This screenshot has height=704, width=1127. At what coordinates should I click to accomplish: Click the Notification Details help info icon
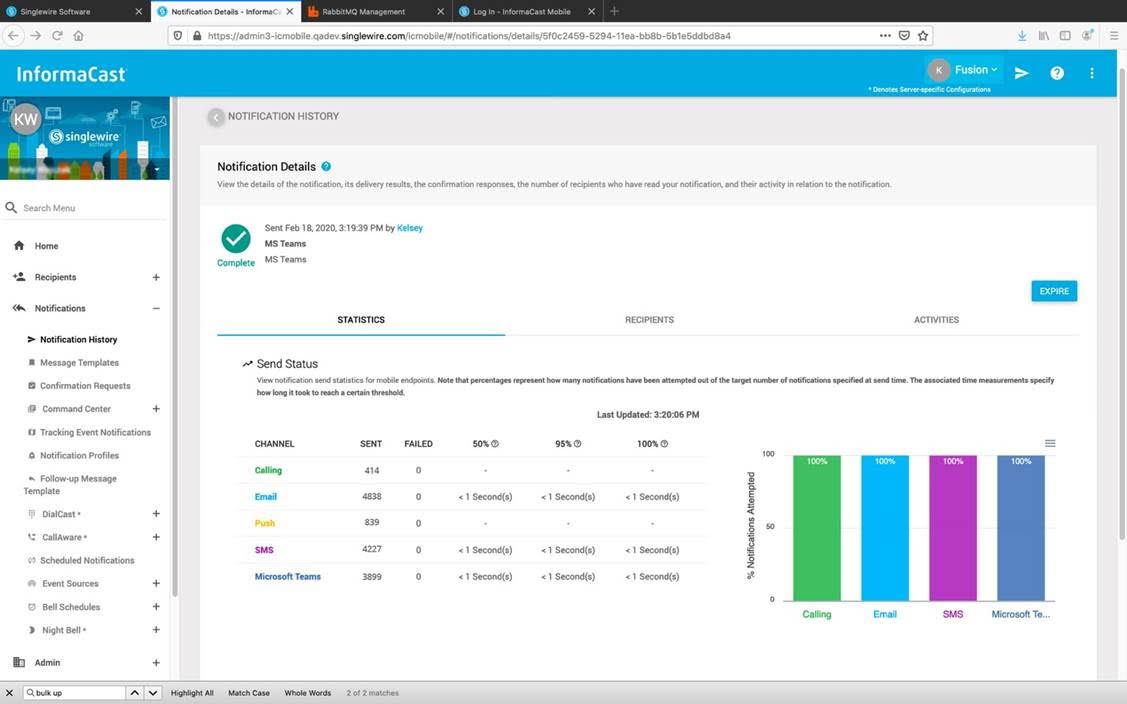(x=326, y=167)
